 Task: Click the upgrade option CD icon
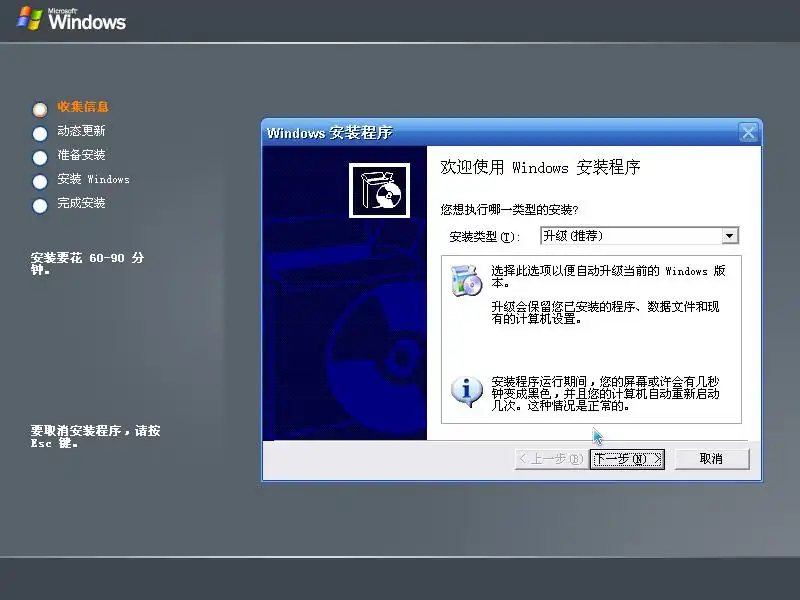(x=466, y=280)
